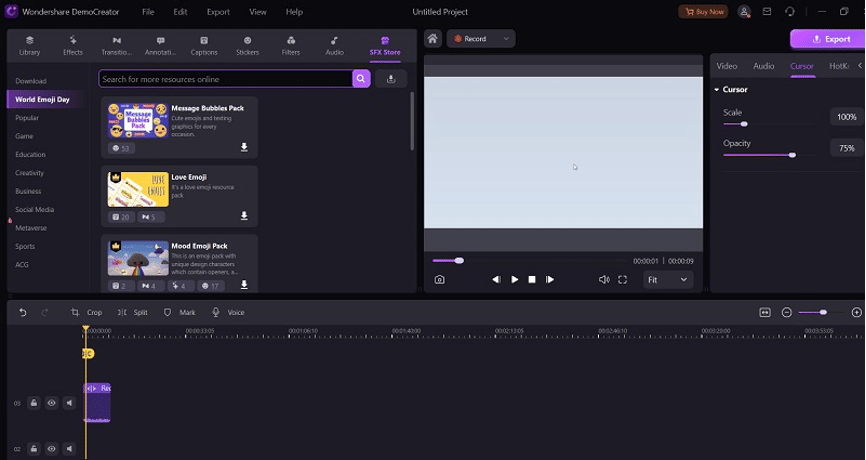
Task: Click the preview volume icon
Action: (x=604, y=280)
